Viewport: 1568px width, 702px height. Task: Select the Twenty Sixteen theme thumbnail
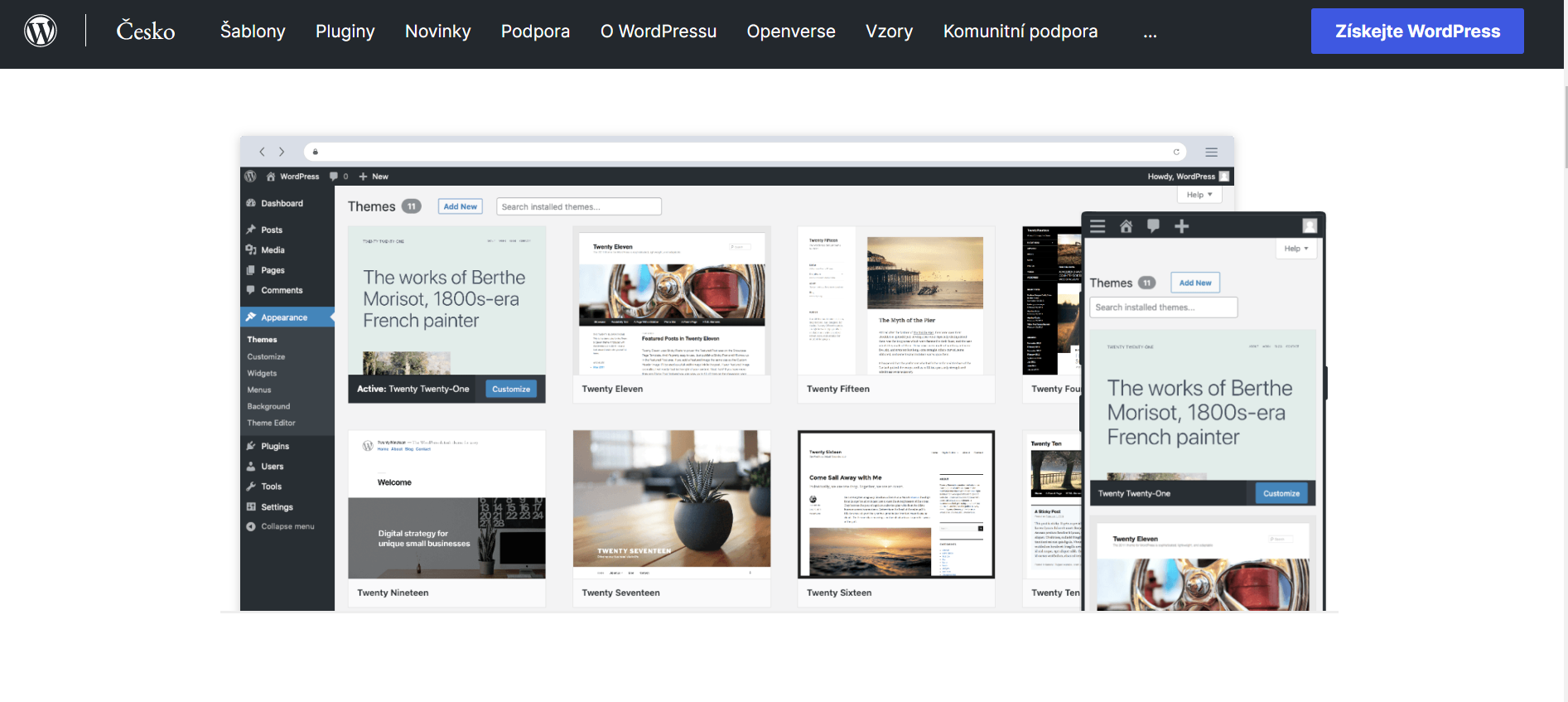tap(896, 505)
